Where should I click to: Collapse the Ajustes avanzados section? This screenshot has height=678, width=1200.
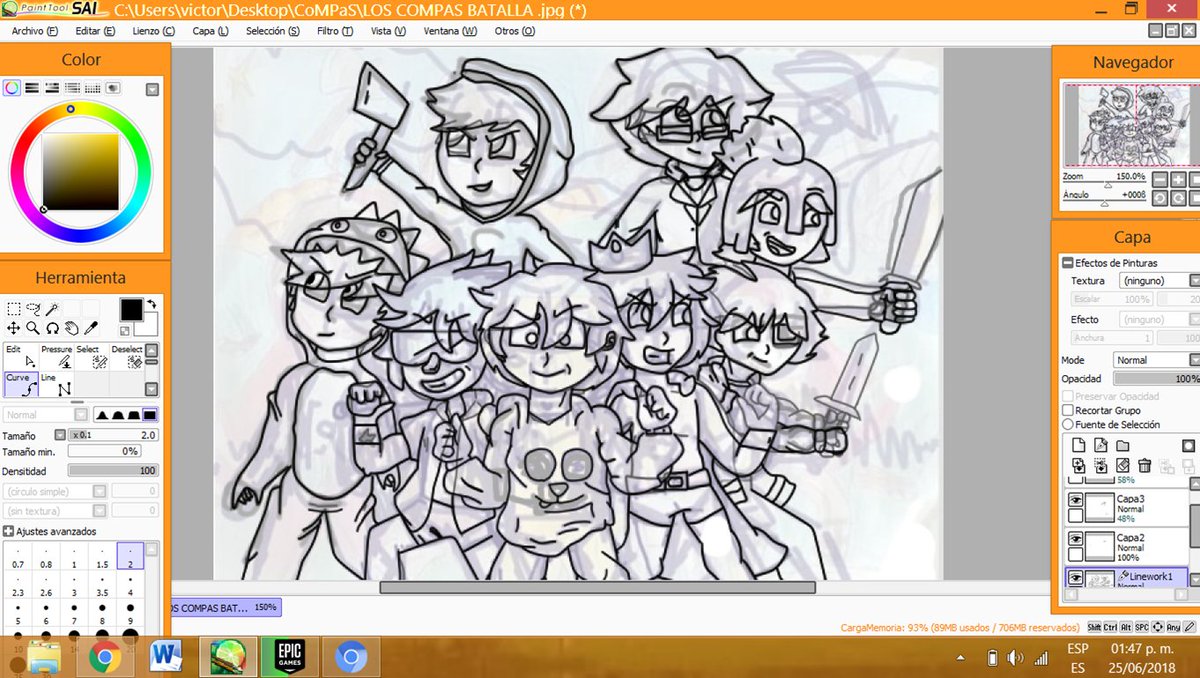tap(10, 531)
